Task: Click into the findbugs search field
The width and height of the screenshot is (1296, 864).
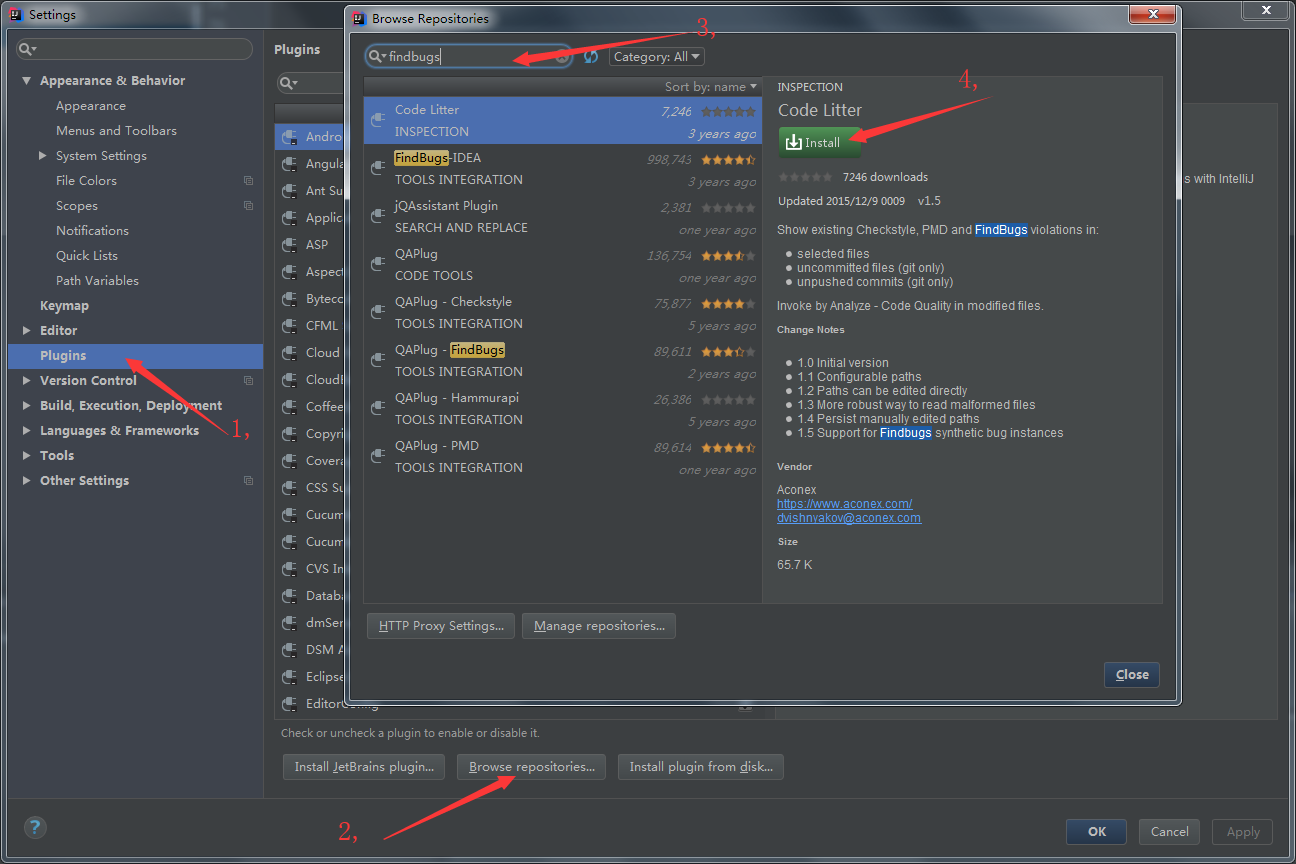Action: (x=468, y=57)
